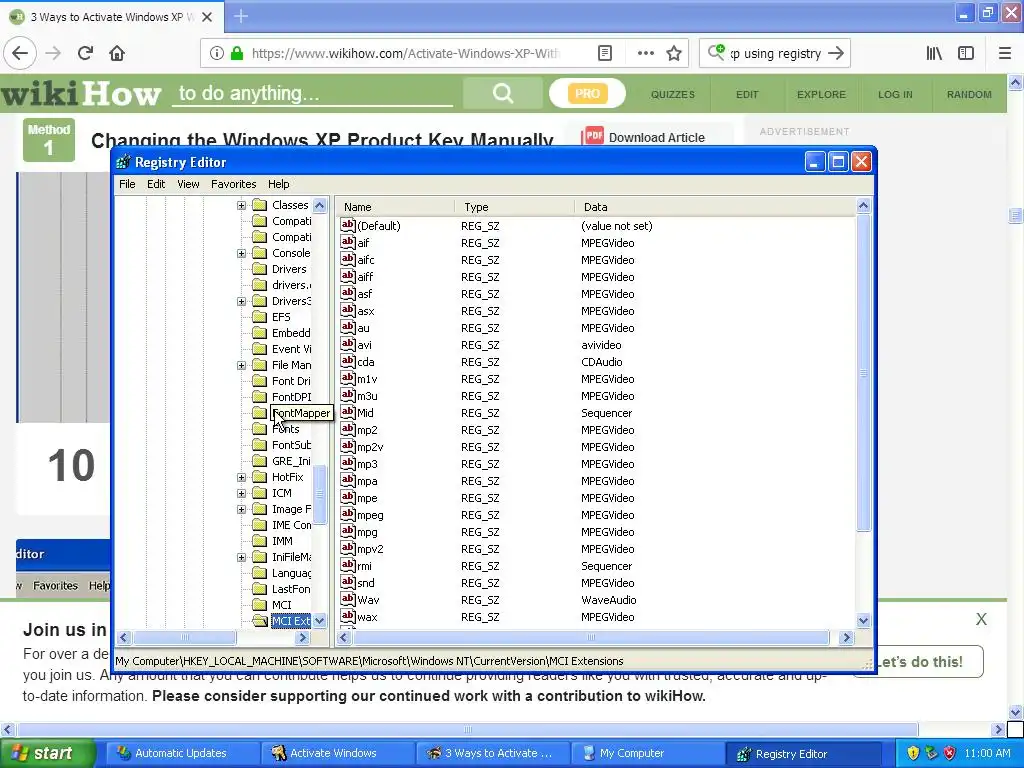Open the Windows start menu
Viewport: 1024px width, 768px height.
[x=46, y=753]
